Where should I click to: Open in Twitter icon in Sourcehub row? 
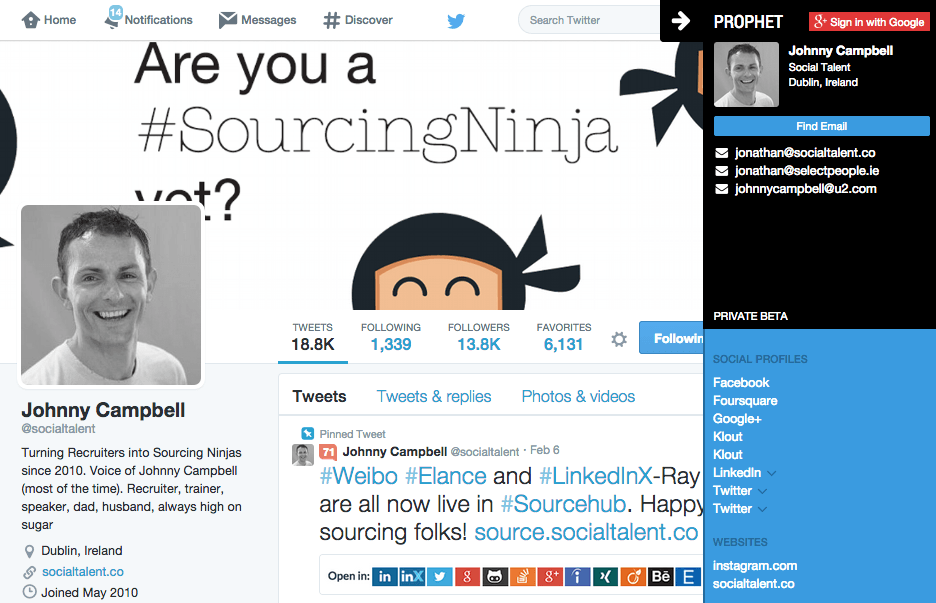pyautogui.click(x=439, y=576)
